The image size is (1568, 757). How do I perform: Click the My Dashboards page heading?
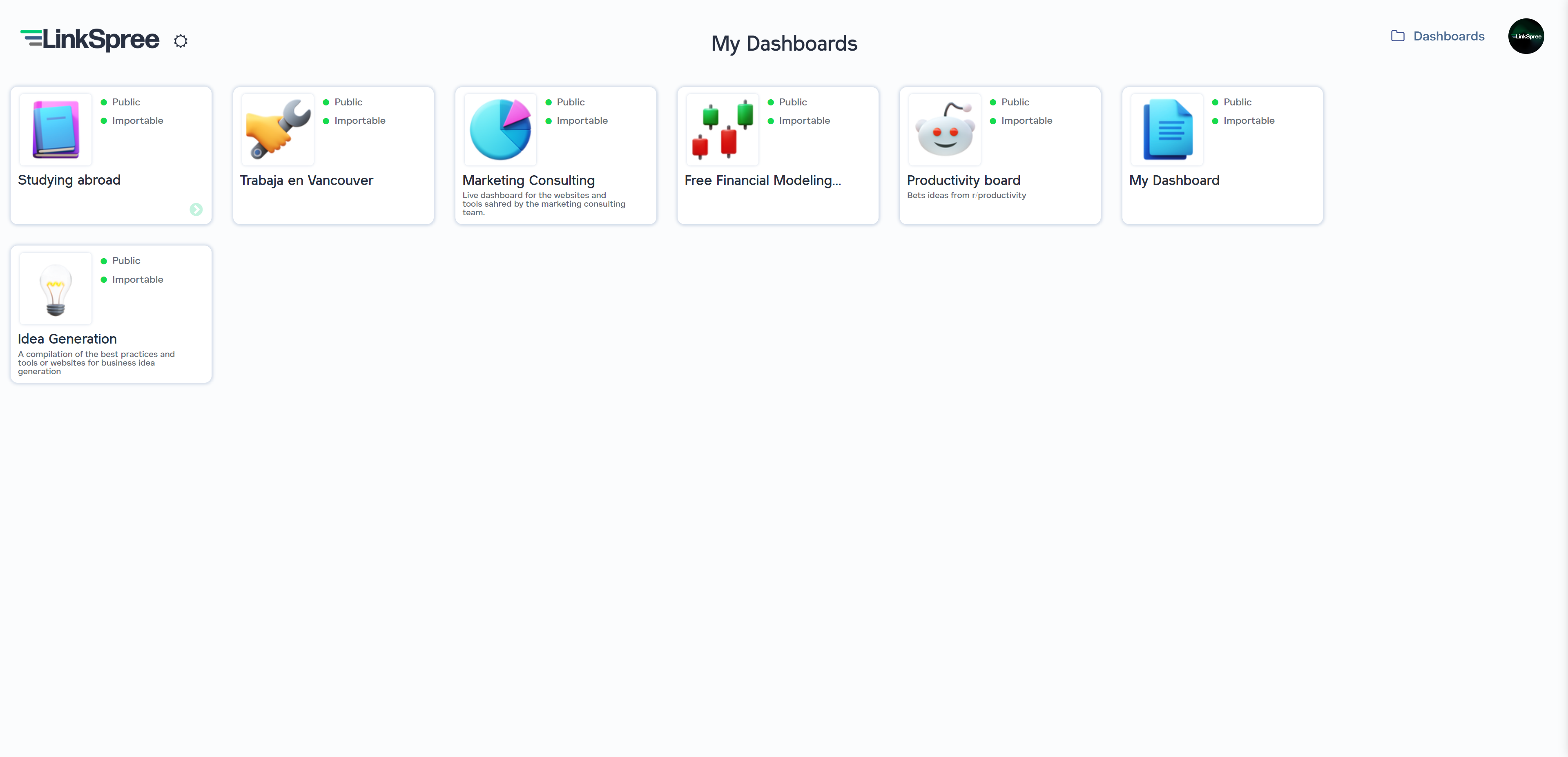click(x=784, y=43)
